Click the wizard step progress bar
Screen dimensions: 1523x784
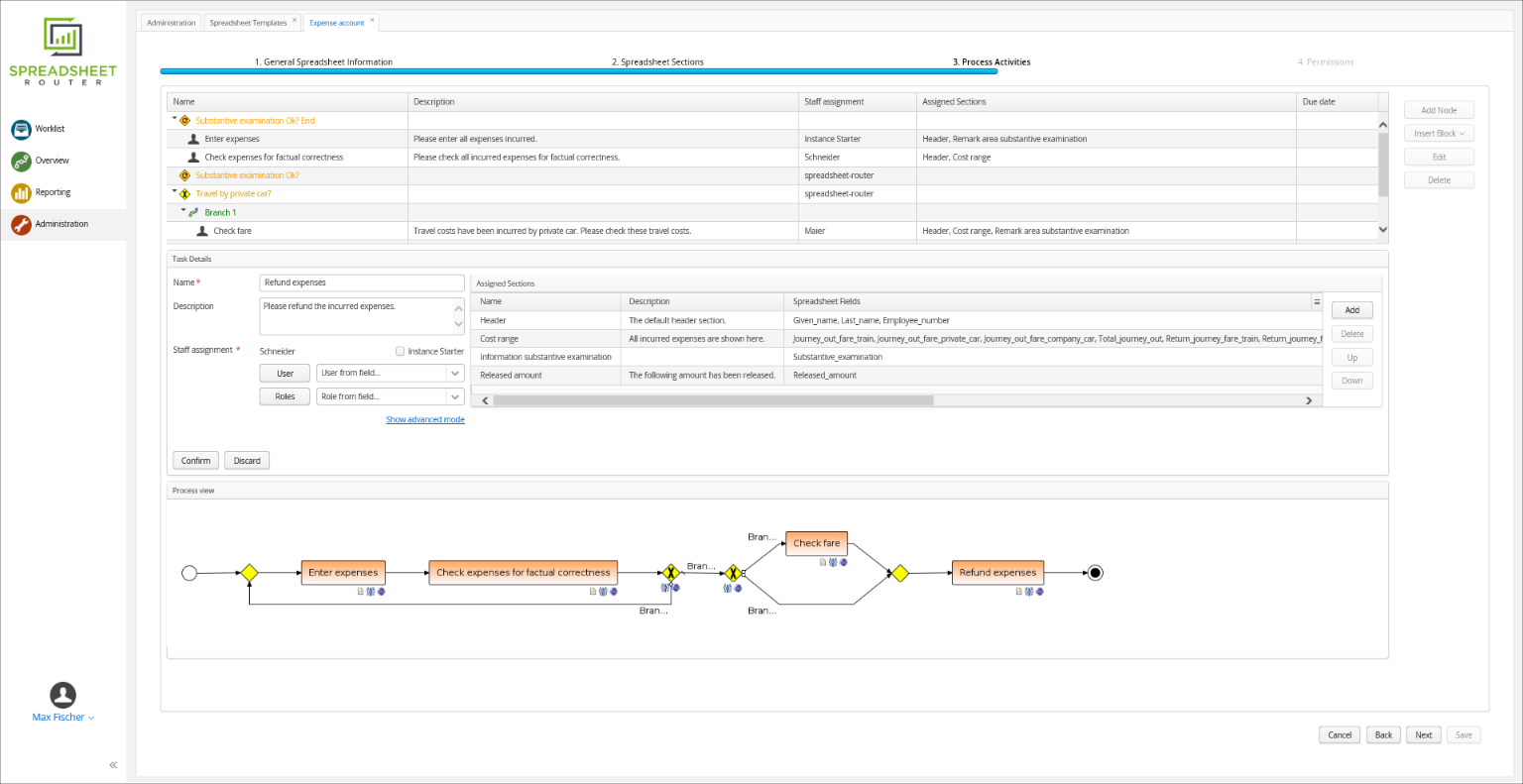579,71
